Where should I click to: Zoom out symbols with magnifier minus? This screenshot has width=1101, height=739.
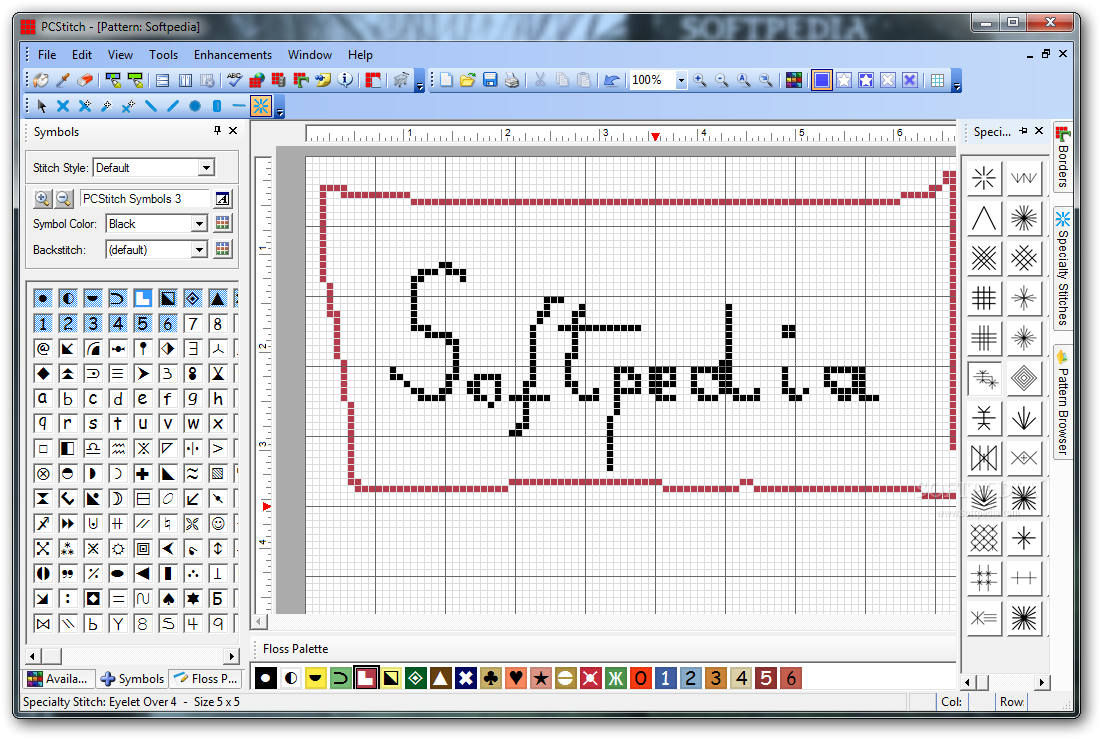pyautogui.click(x=64, y=199)
